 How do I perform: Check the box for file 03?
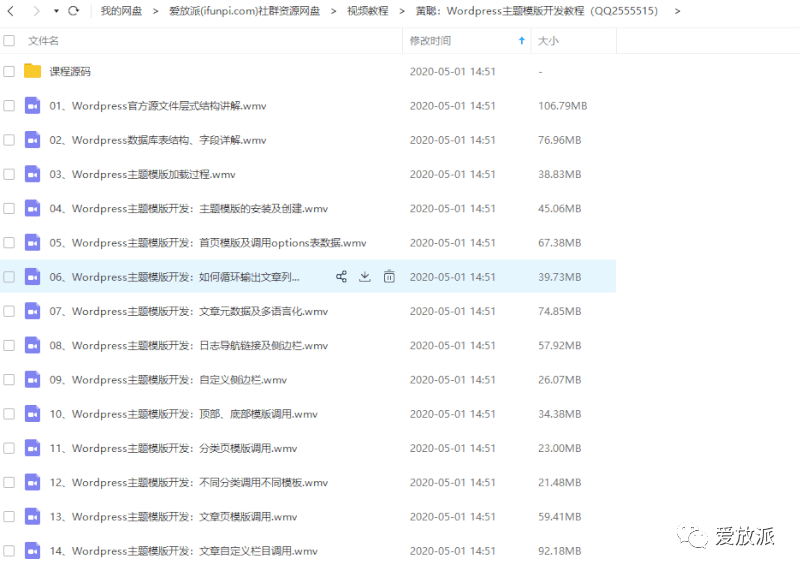[9, 174]
